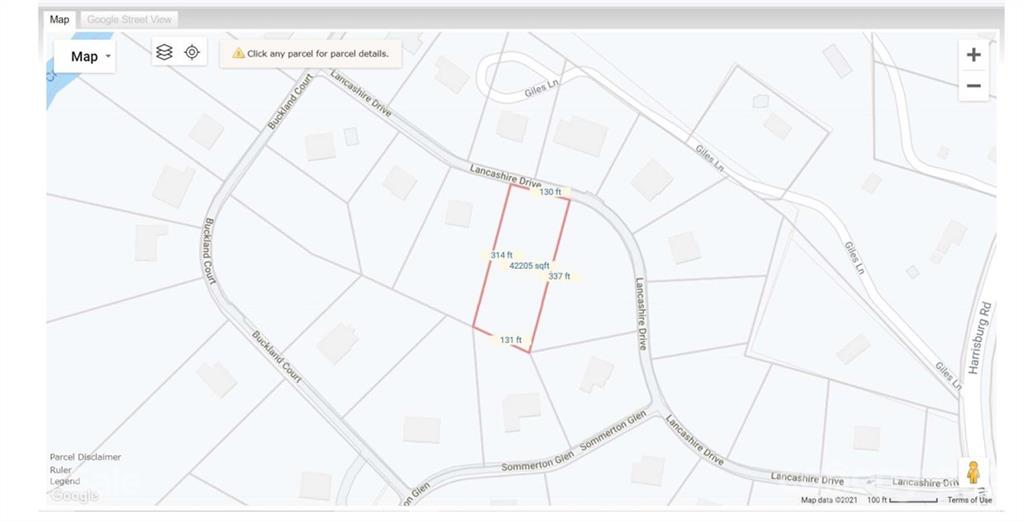
Task: Open the map layers icon
Action: tap(165, 52)
